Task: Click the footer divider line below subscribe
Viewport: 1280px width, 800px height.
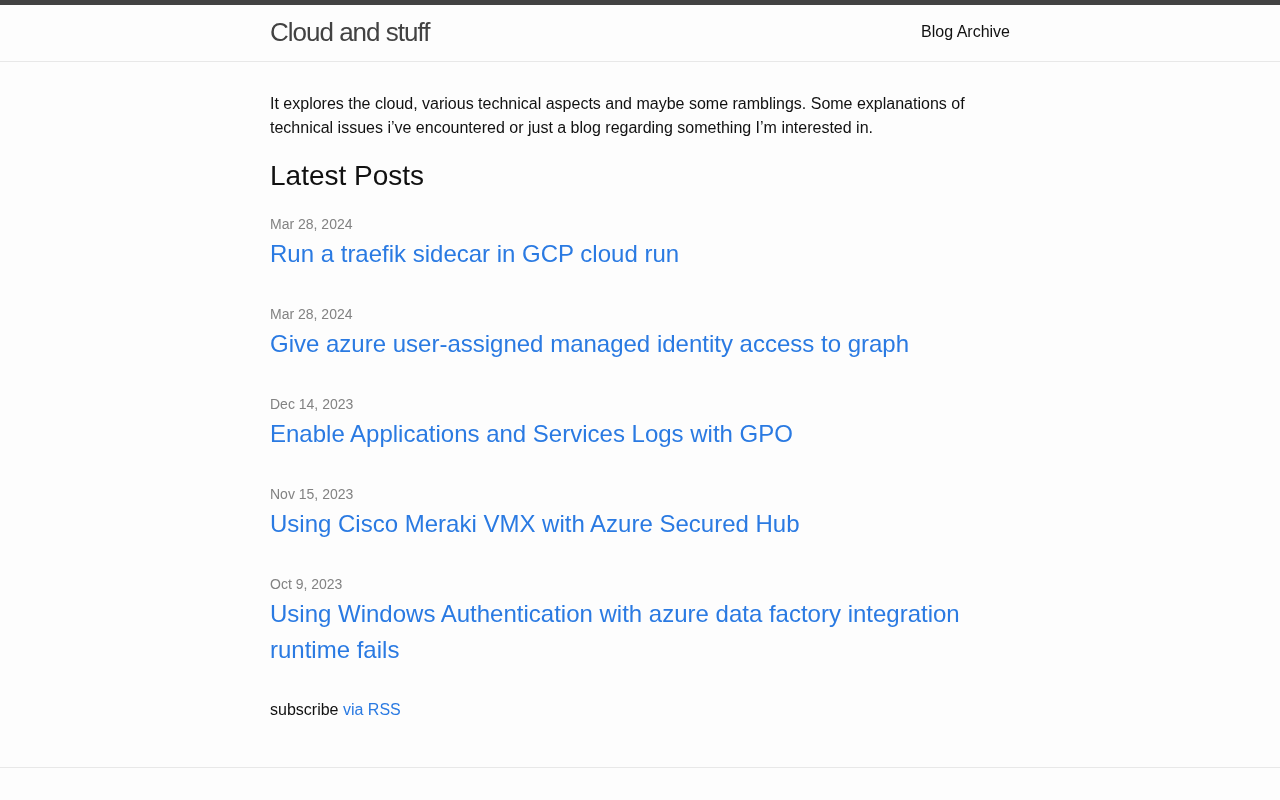Action: point(640,767)
